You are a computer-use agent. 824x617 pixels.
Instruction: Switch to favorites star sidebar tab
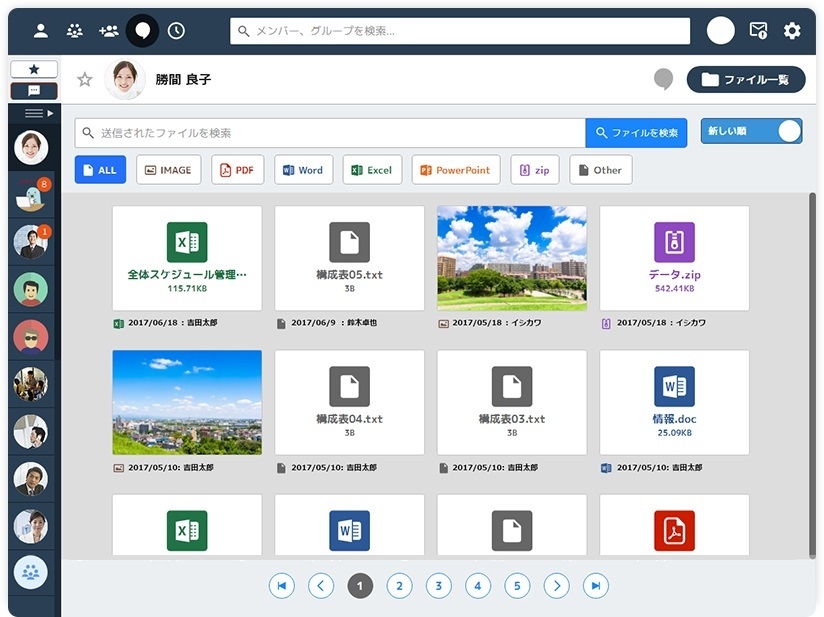coord(34,69)
